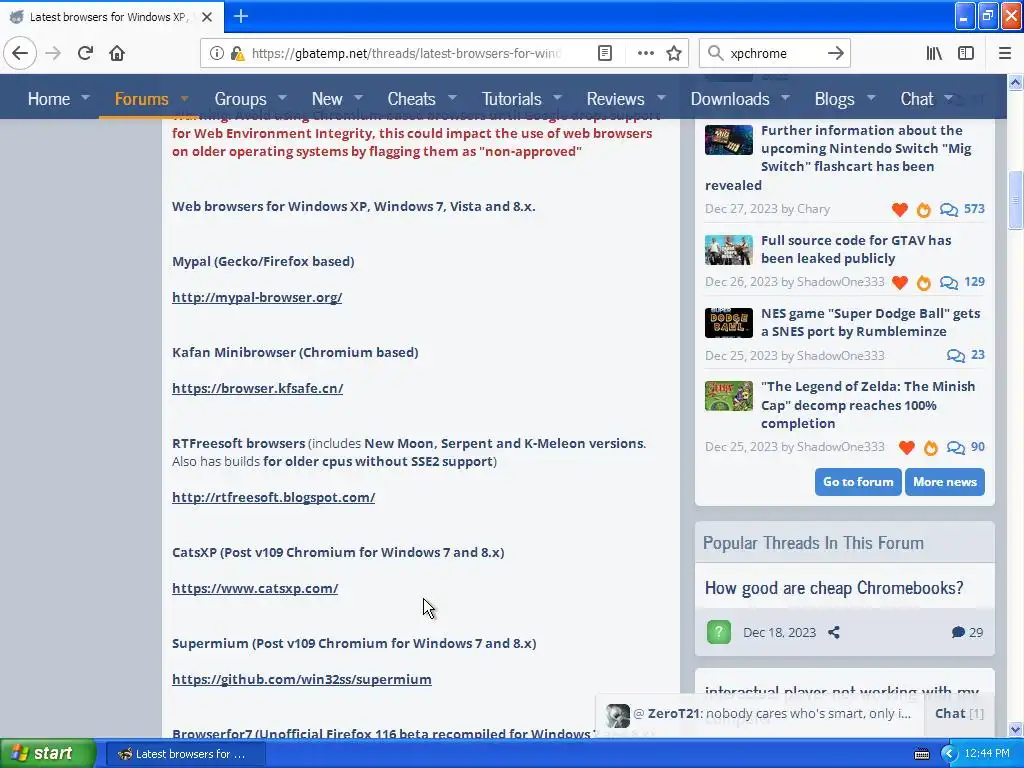Open the Mig Switch flashcart news thumbnail
The image size is (1024, 768).
coord(728,139)
